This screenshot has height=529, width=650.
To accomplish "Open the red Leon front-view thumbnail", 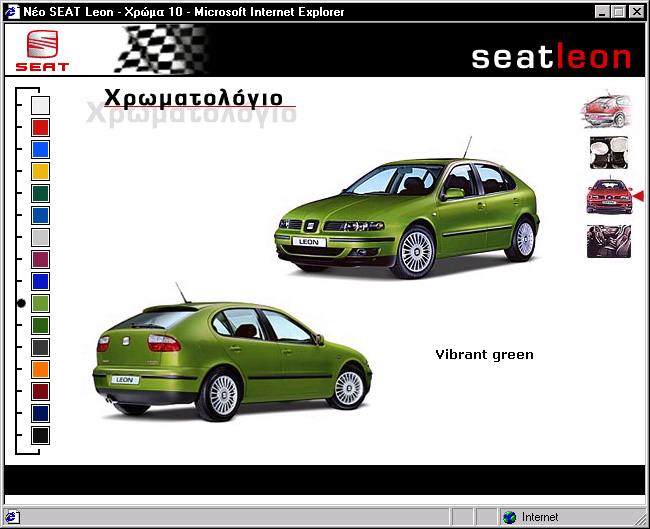I will tap(609, 196).
